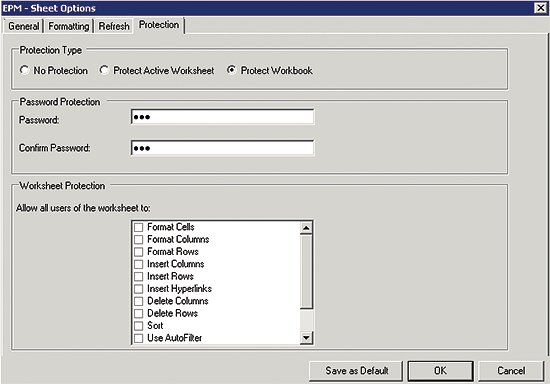The image size is (550, 384).
Task: Click the Save as Default button
Action: click(356, 371)
